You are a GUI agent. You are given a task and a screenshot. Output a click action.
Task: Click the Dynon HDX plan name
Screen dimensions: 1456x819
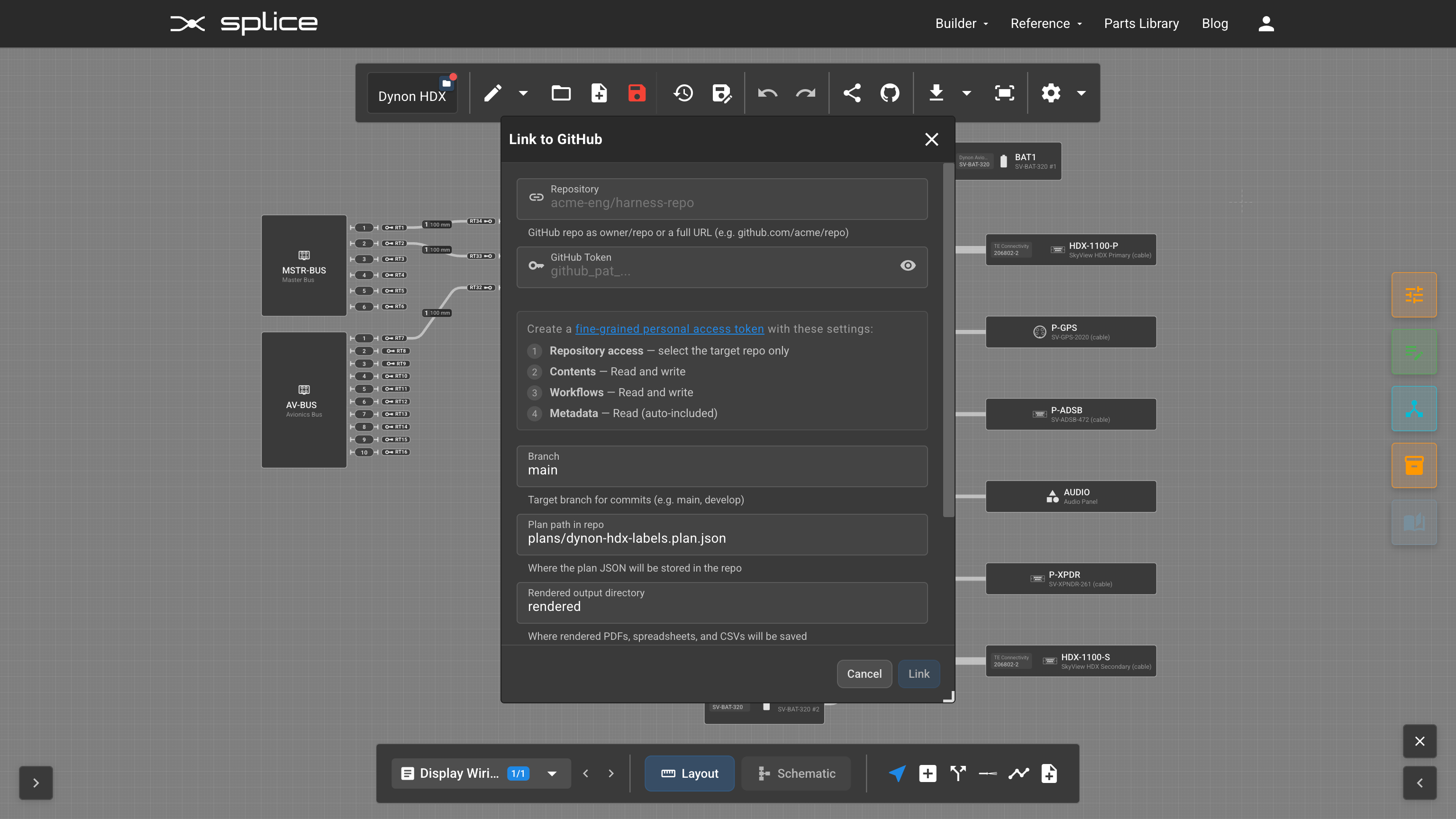[x=412, y=96]
